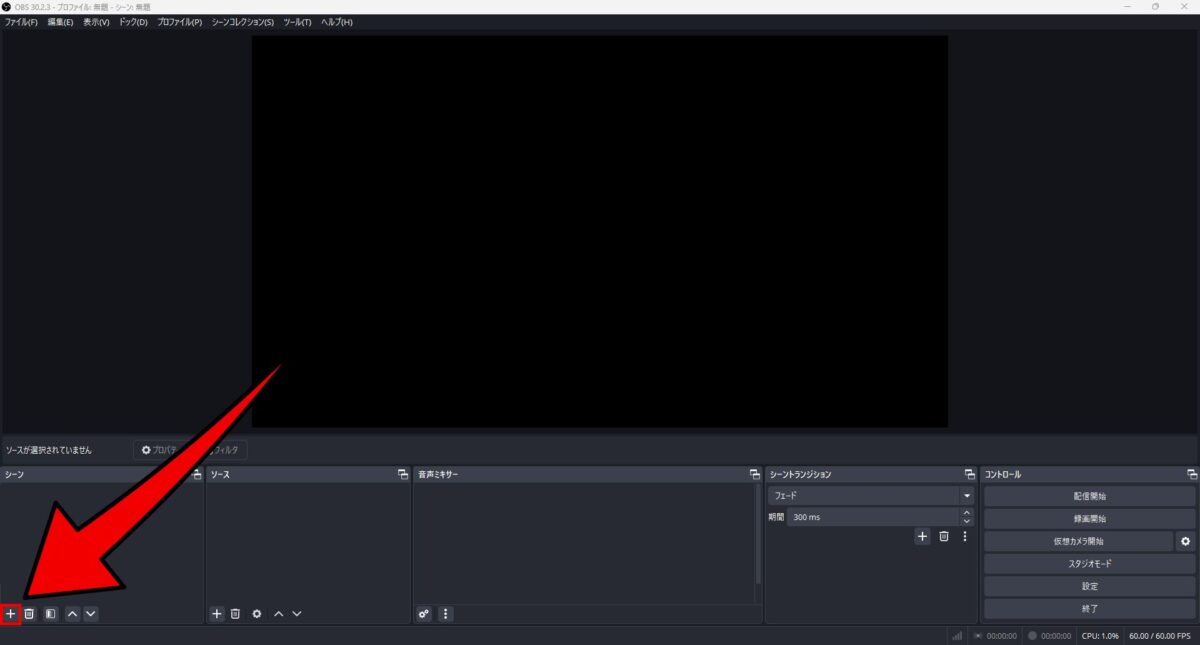Edit the 300 ms transition duration field
The height and width of the screenshot is (645, 1200).
point(870,516)
